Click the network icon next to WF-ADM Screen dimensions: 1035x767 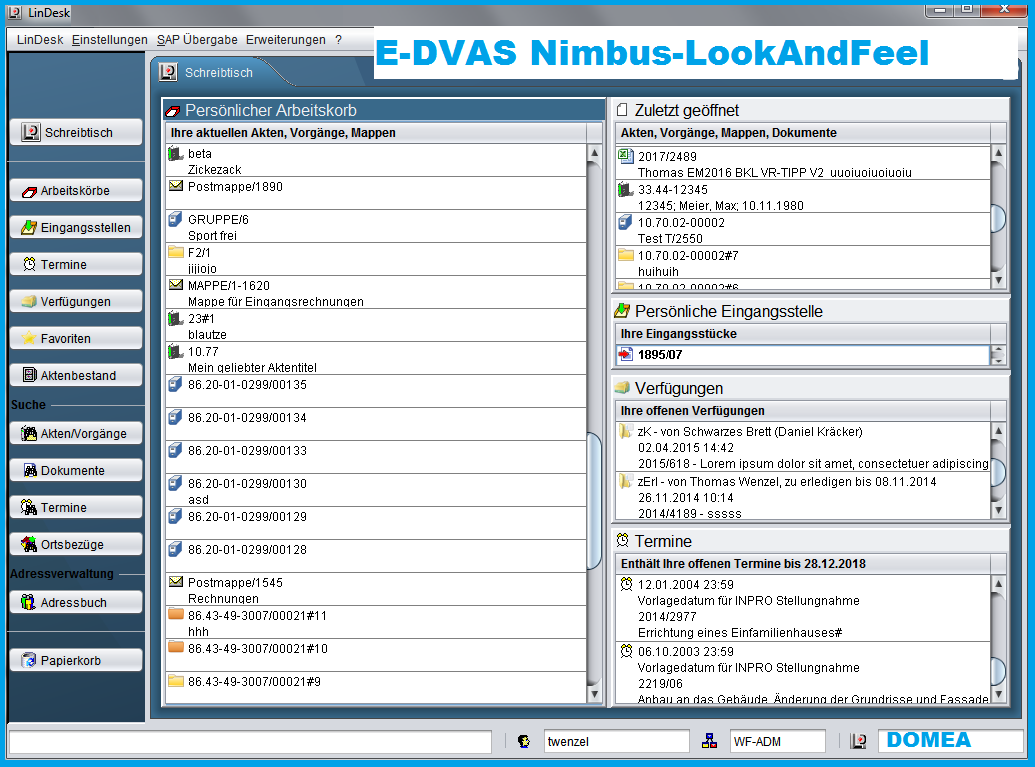(x=710, y=741)
